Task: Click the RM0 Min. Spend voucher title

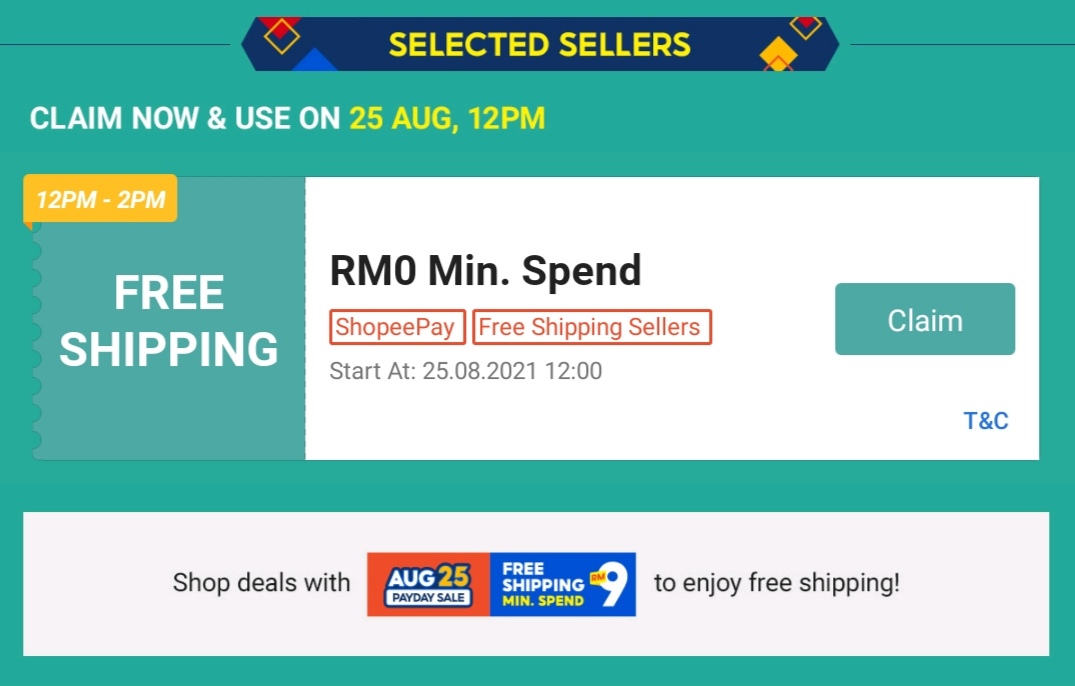Action: 485,270
